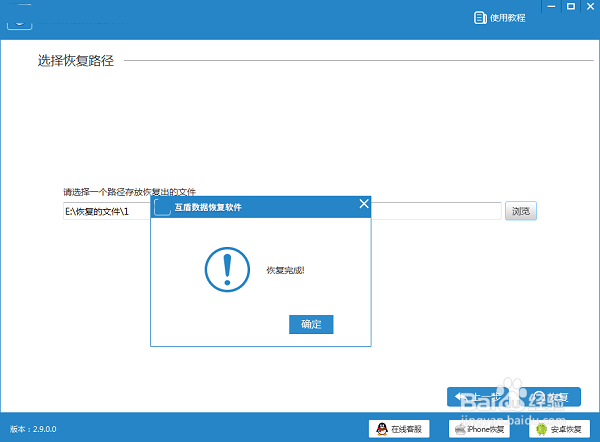Image resolution: width=600 pixels, height=442 pixels.
Task: Open iPhone恢复 recovery
Action: pos(479,429)
